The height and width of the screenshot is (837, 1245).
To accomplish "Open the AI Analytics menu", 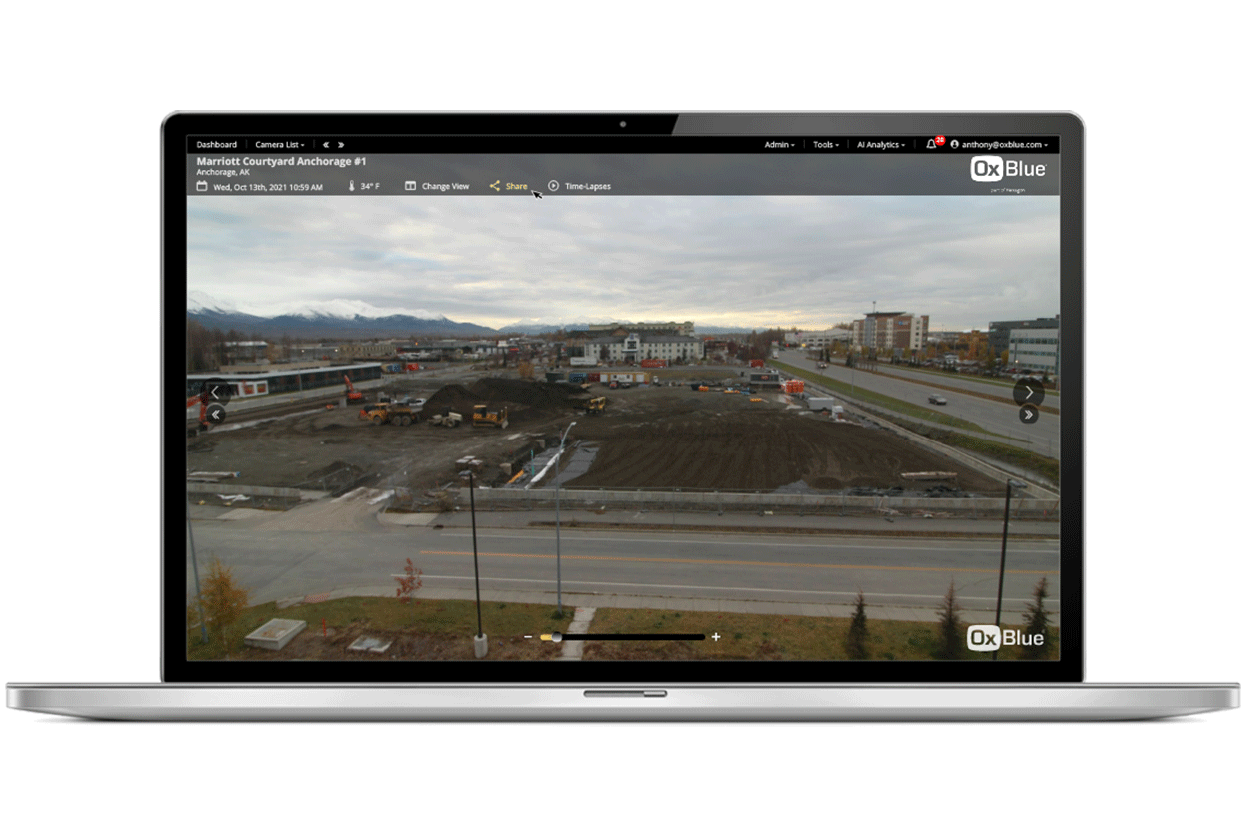I will (x=879, y=145).
